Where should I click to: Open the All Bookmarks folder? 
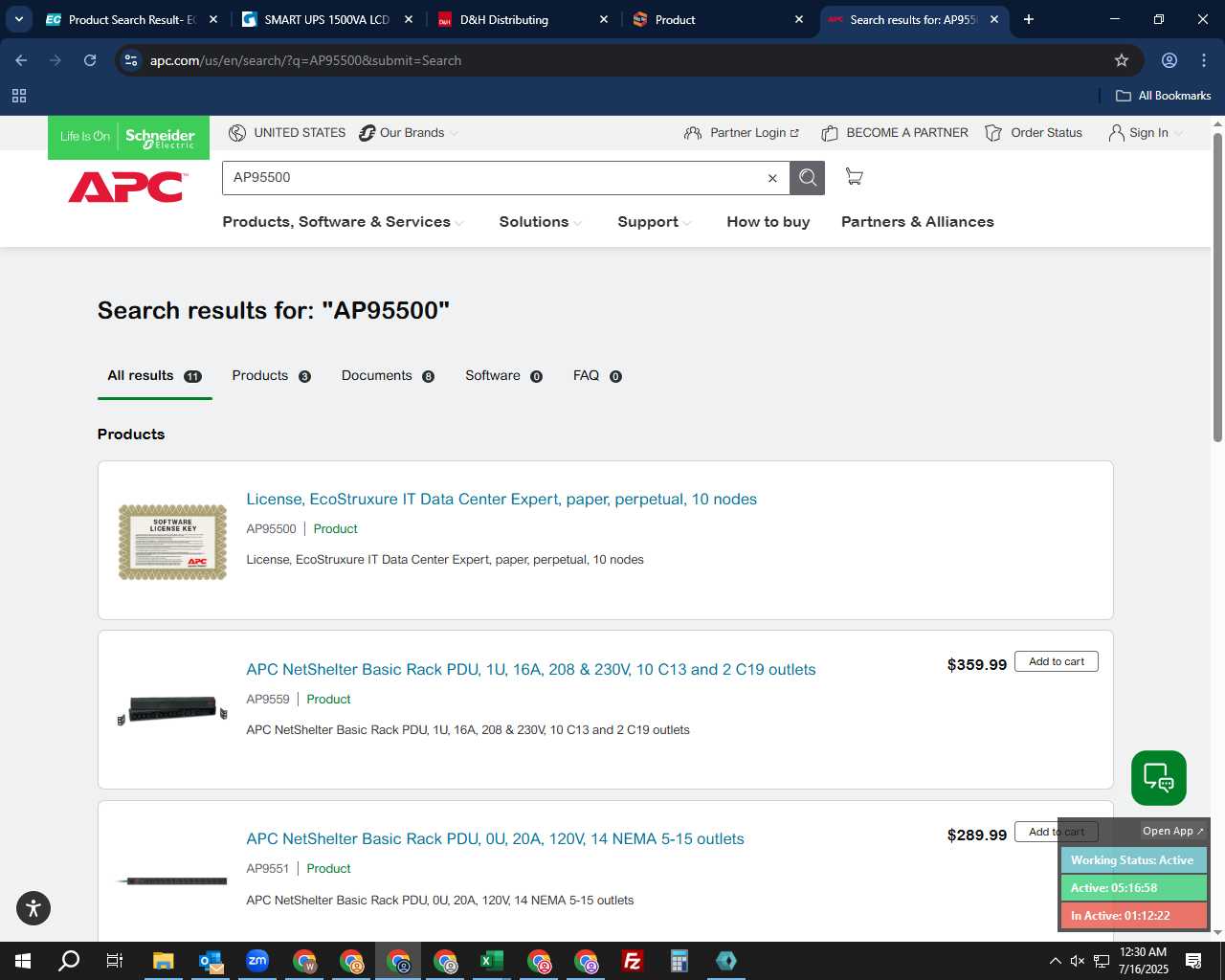click(x=1164, y=96)
